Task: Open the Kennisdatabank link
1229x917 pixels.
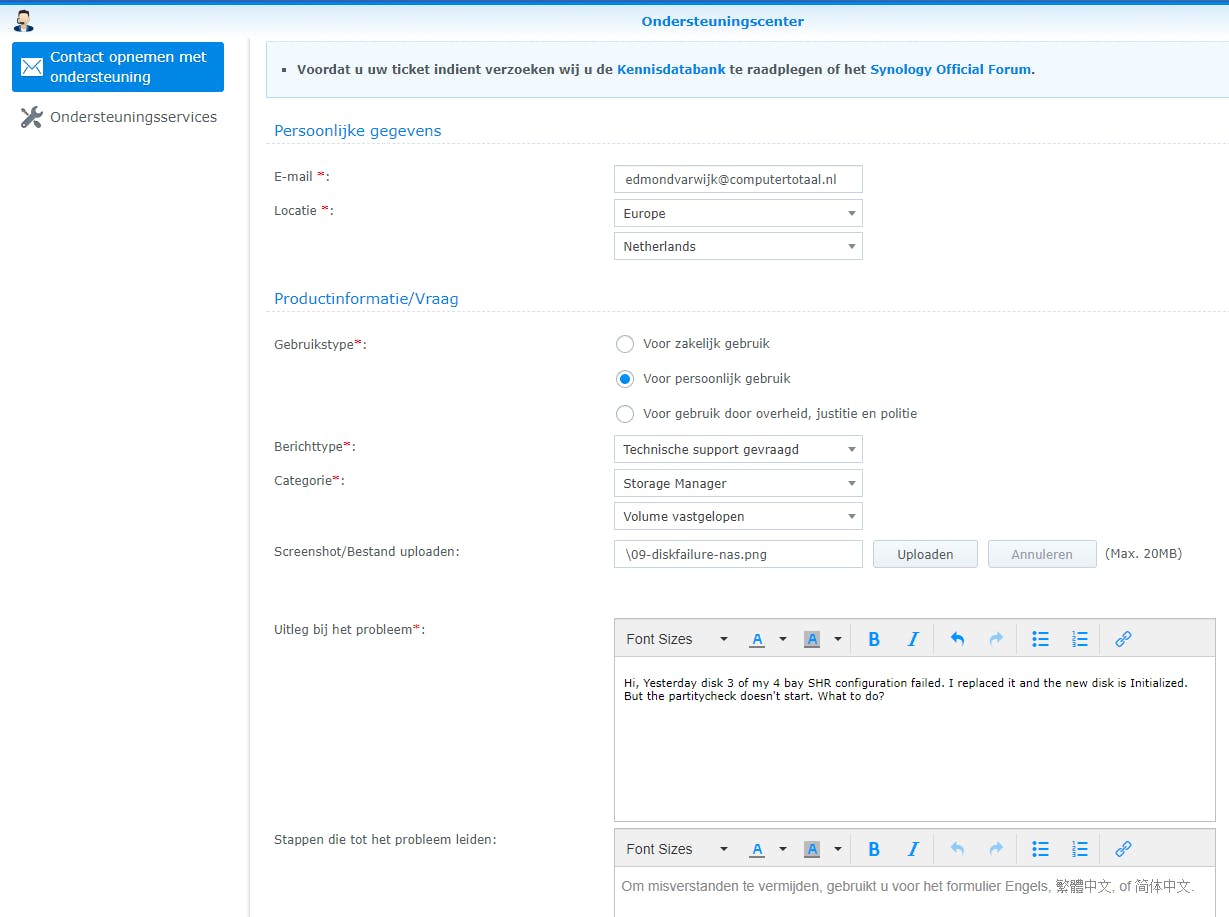Action: 671,70
